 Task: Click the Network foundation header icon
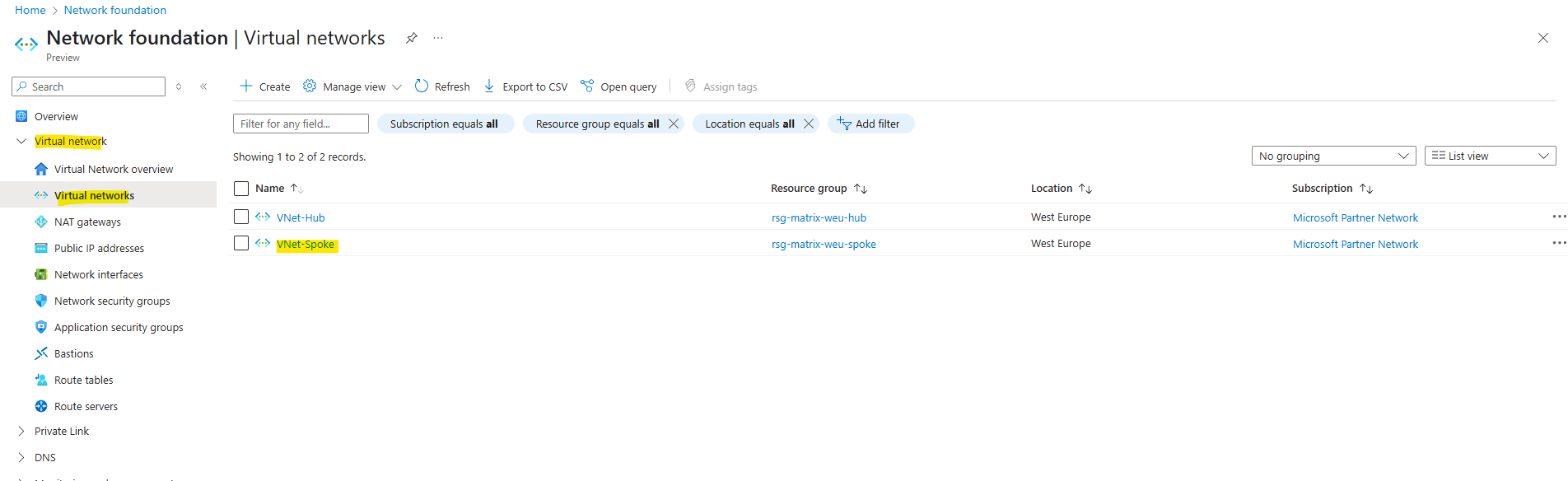pyautogui.click(x=26, y=44)
